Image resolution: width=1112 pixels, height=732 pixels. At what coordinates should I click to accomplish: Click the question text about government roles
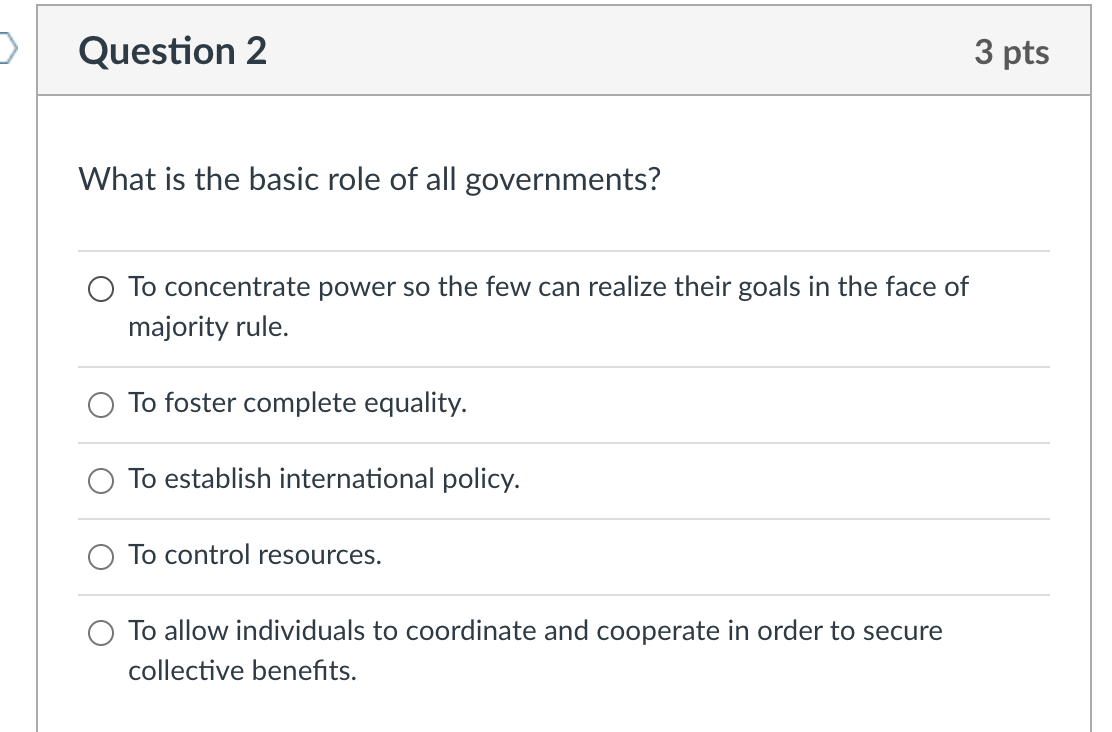[369, 180]
